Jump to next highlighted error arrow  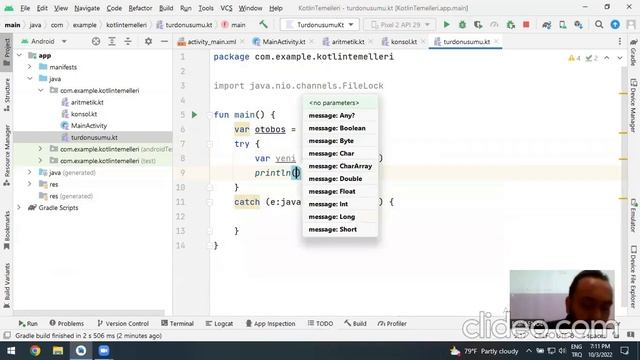tap(620, 58)
